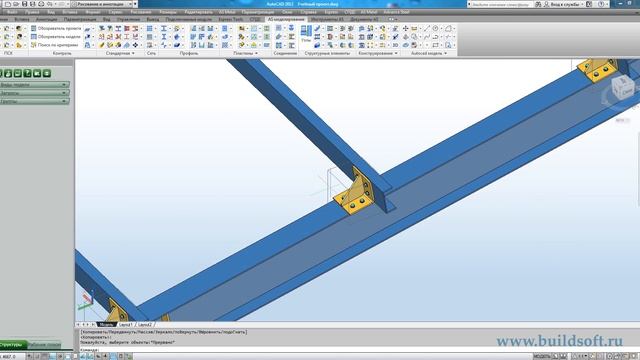Open the first dropdown in the left palette
The width and height of the screenshot is (640, 360).
click(34, 84)
